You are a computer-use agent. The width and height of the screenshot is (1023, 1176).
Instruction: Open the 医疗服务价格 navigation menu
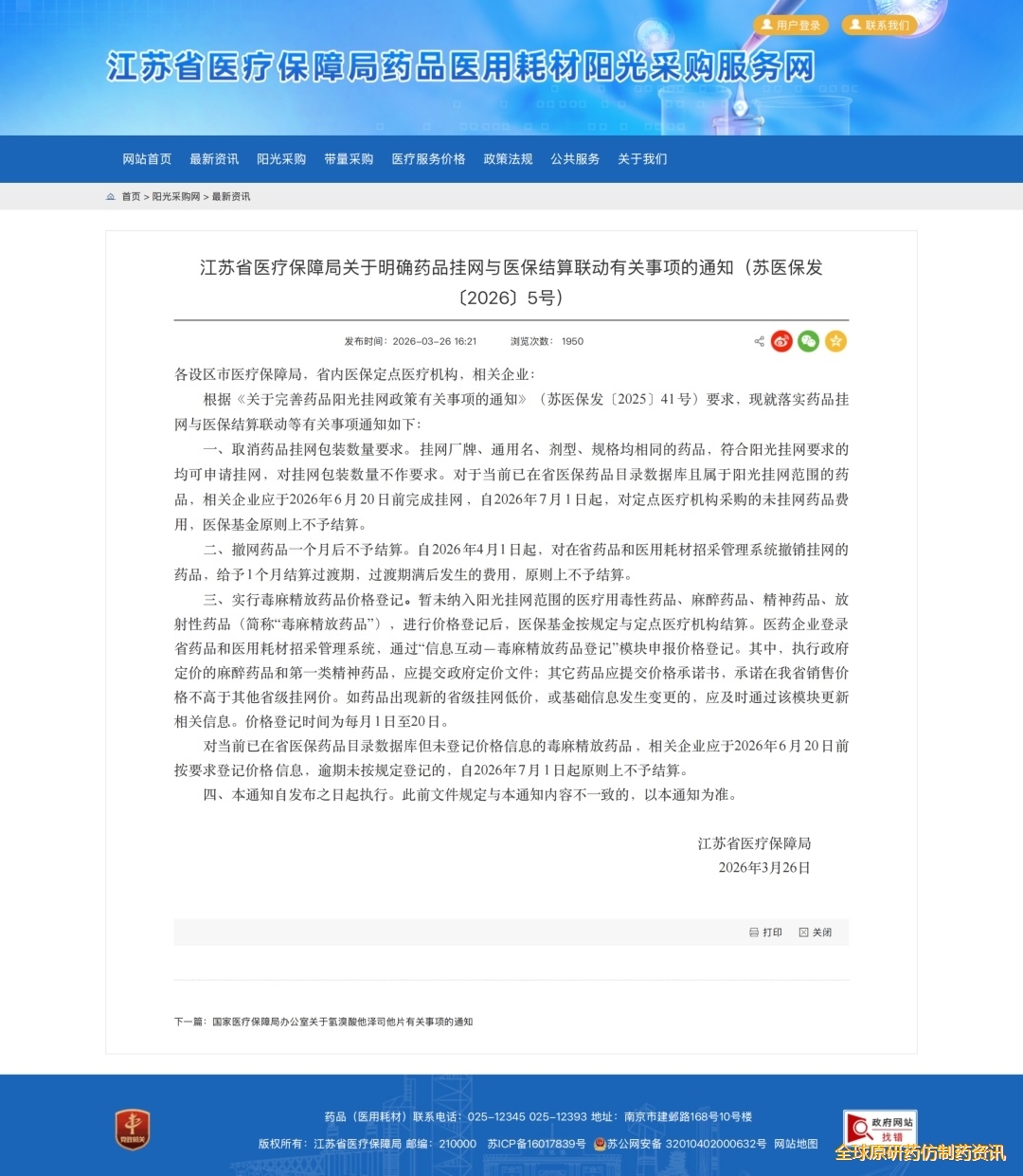(x=427, y=159)
